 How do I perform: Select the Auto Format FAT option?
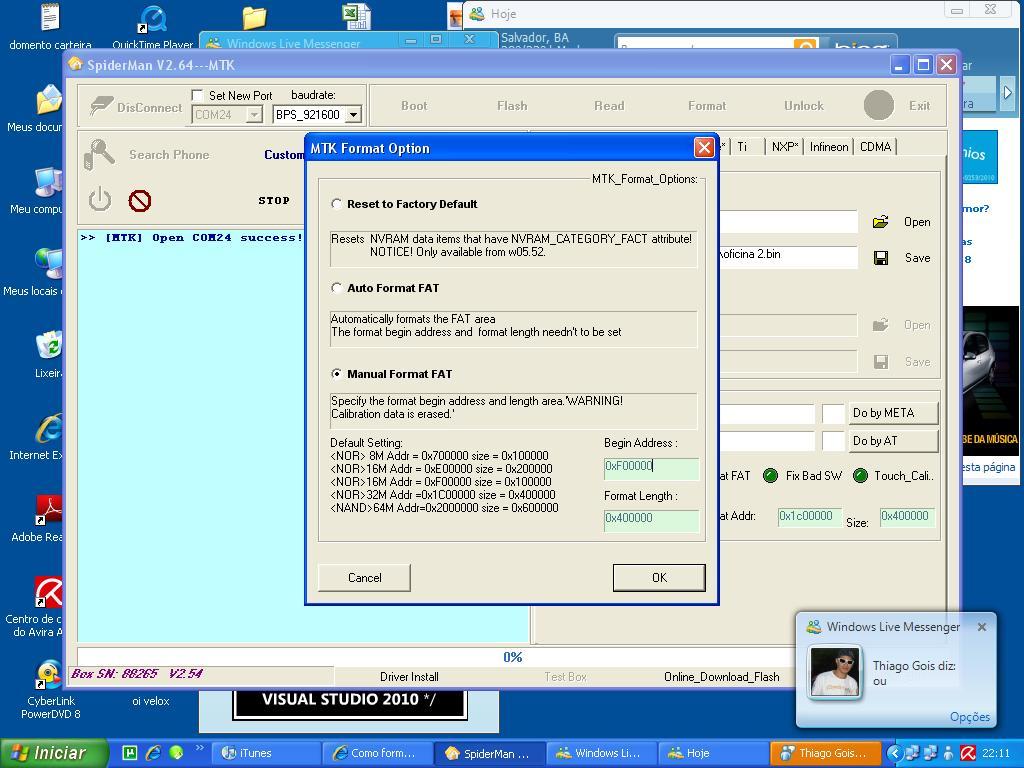[337, 288]
